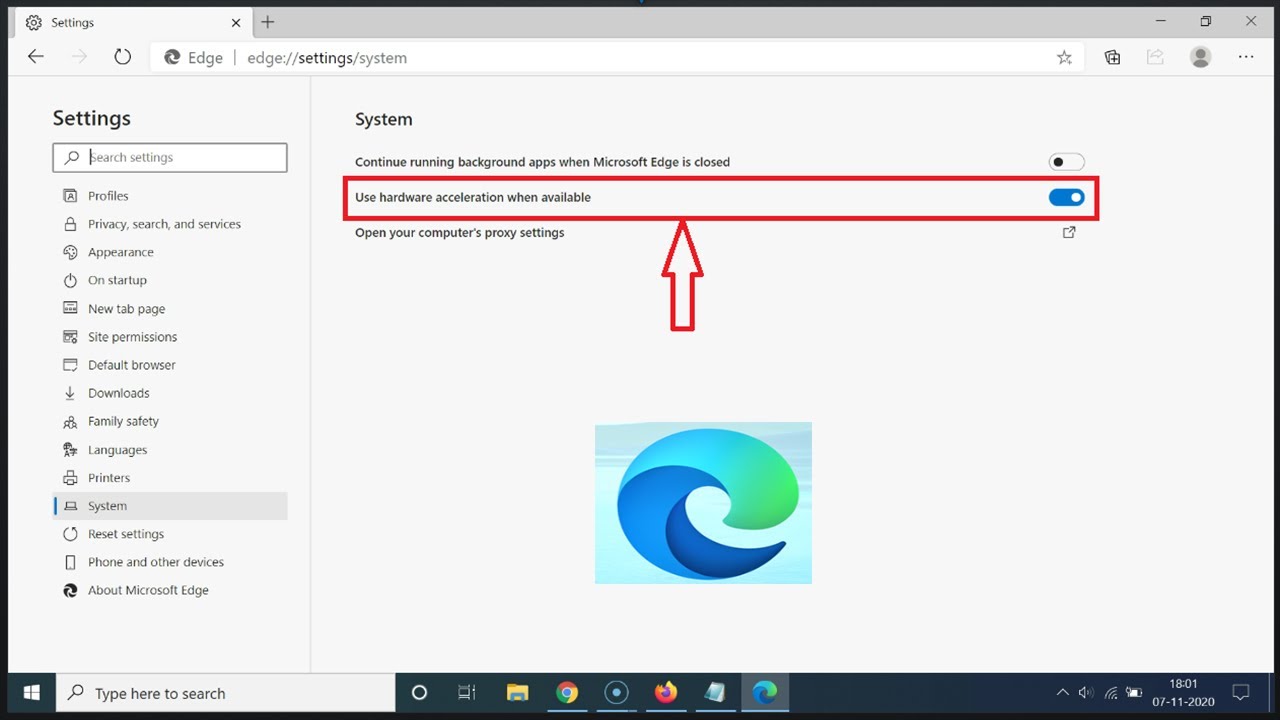Close the Settings tab
This screenshot has height=720, width=1280.
tap(236, 22)
